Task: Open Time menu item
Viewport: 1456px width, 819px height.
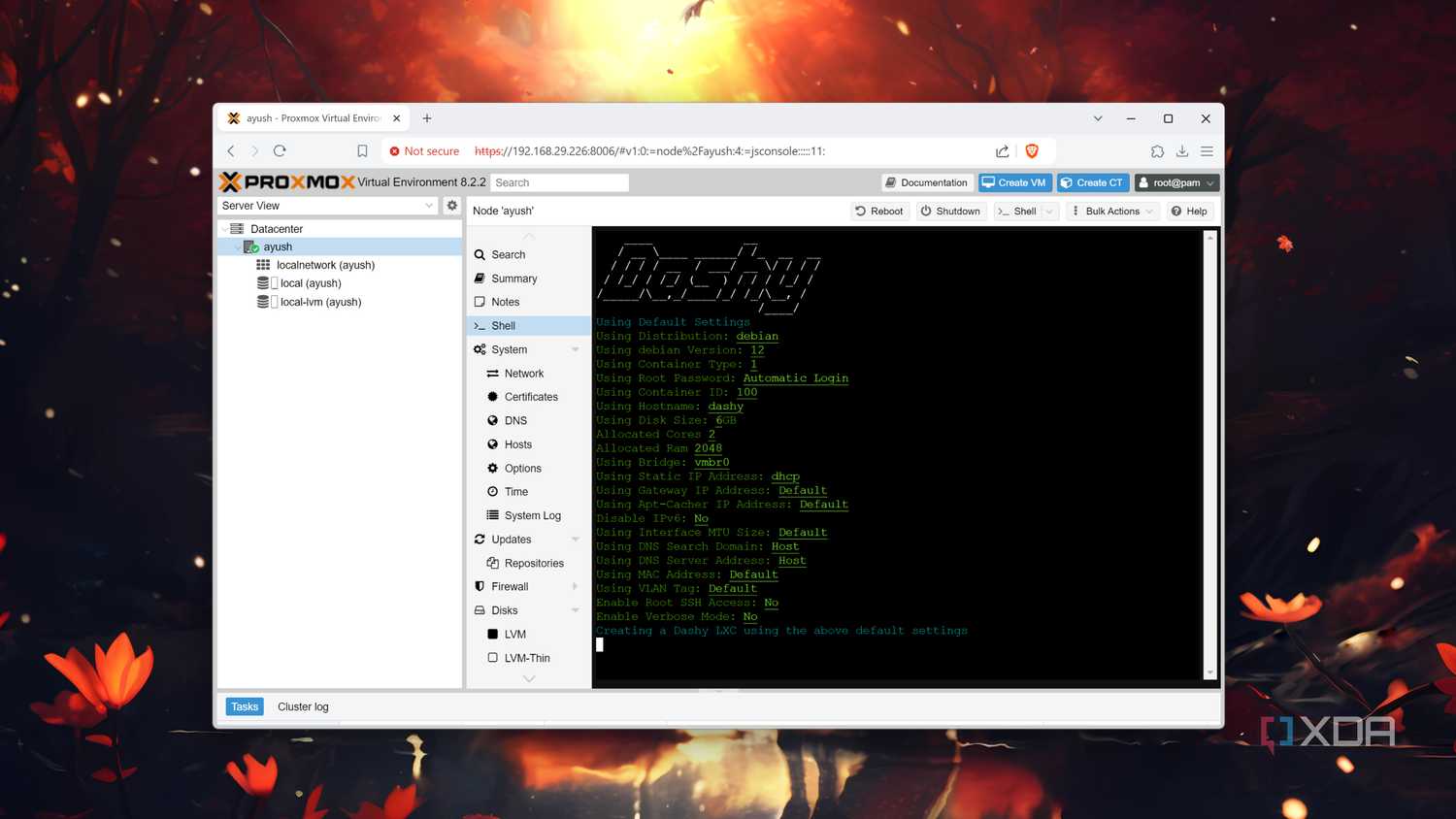Action: click(x=516, y=492)
